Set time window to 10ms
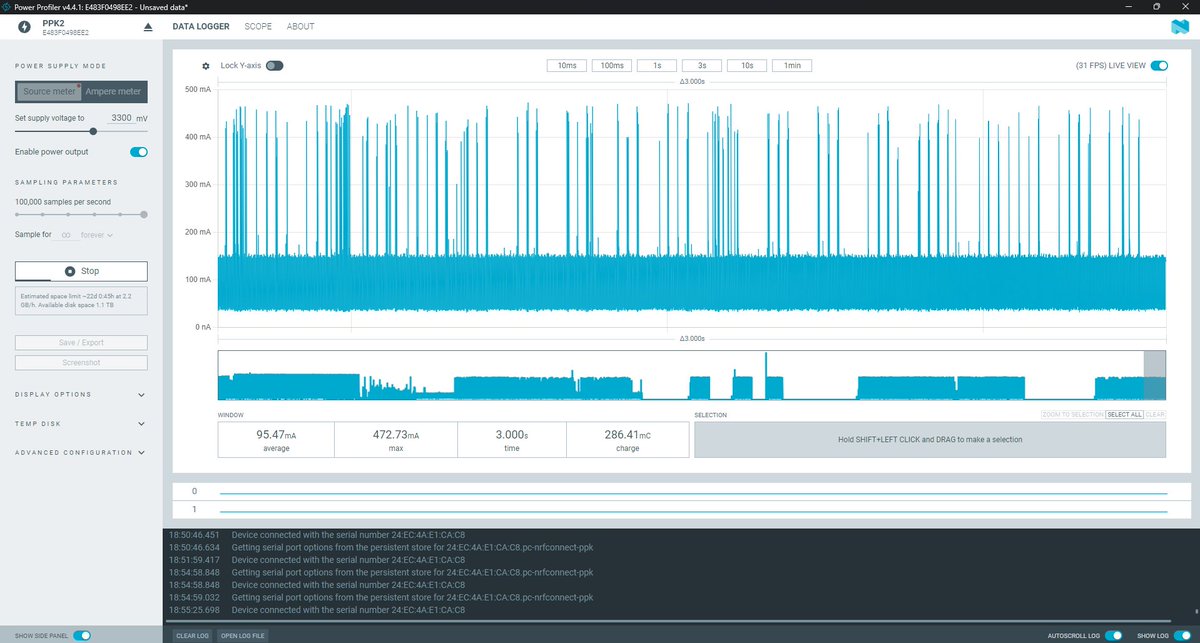Image resolution: width=1200 pixels, height=643 pixels. 566,66
